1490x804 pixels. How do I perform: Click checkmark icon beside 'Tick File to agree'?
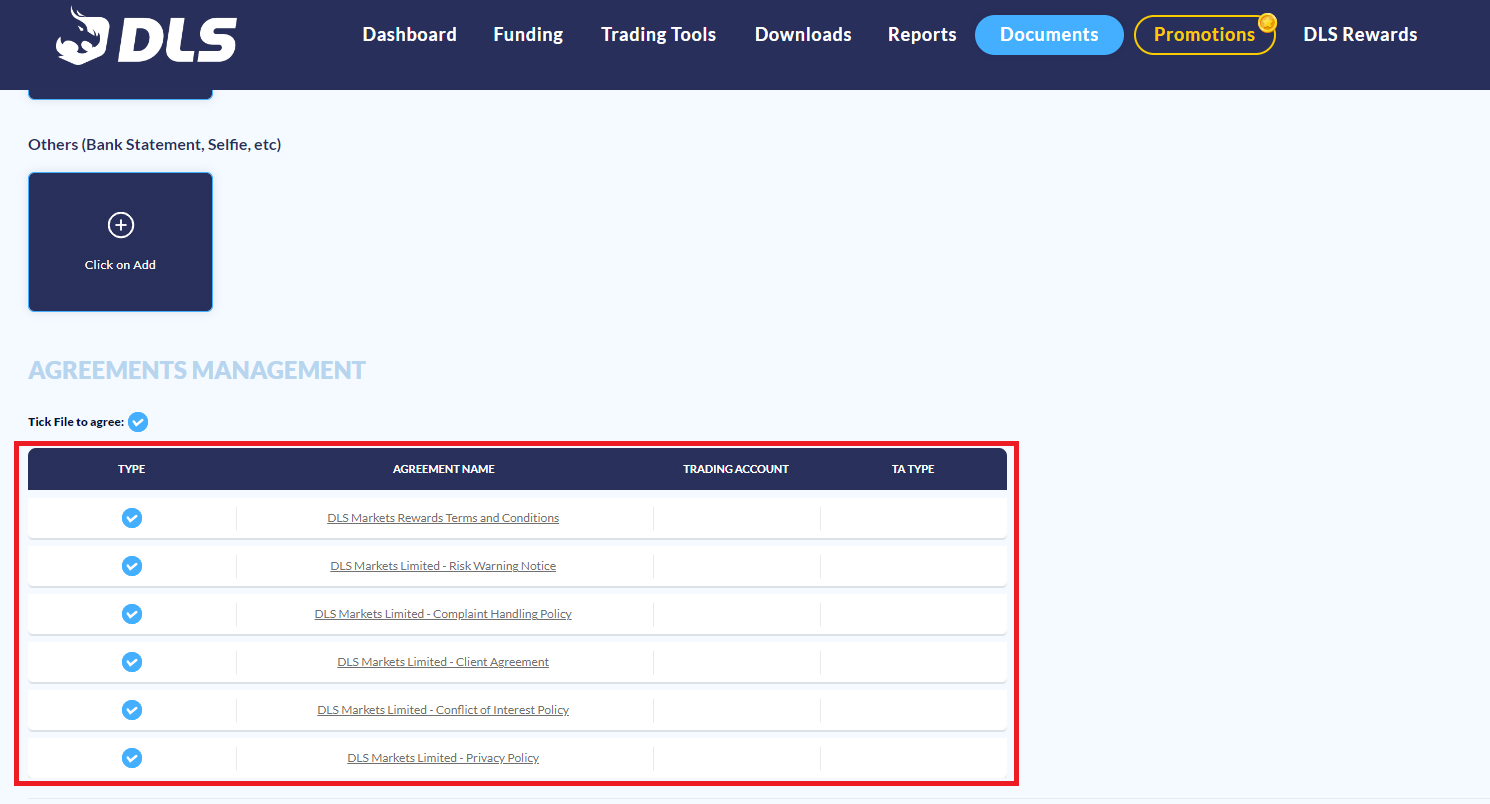click(x=138, y=422)
